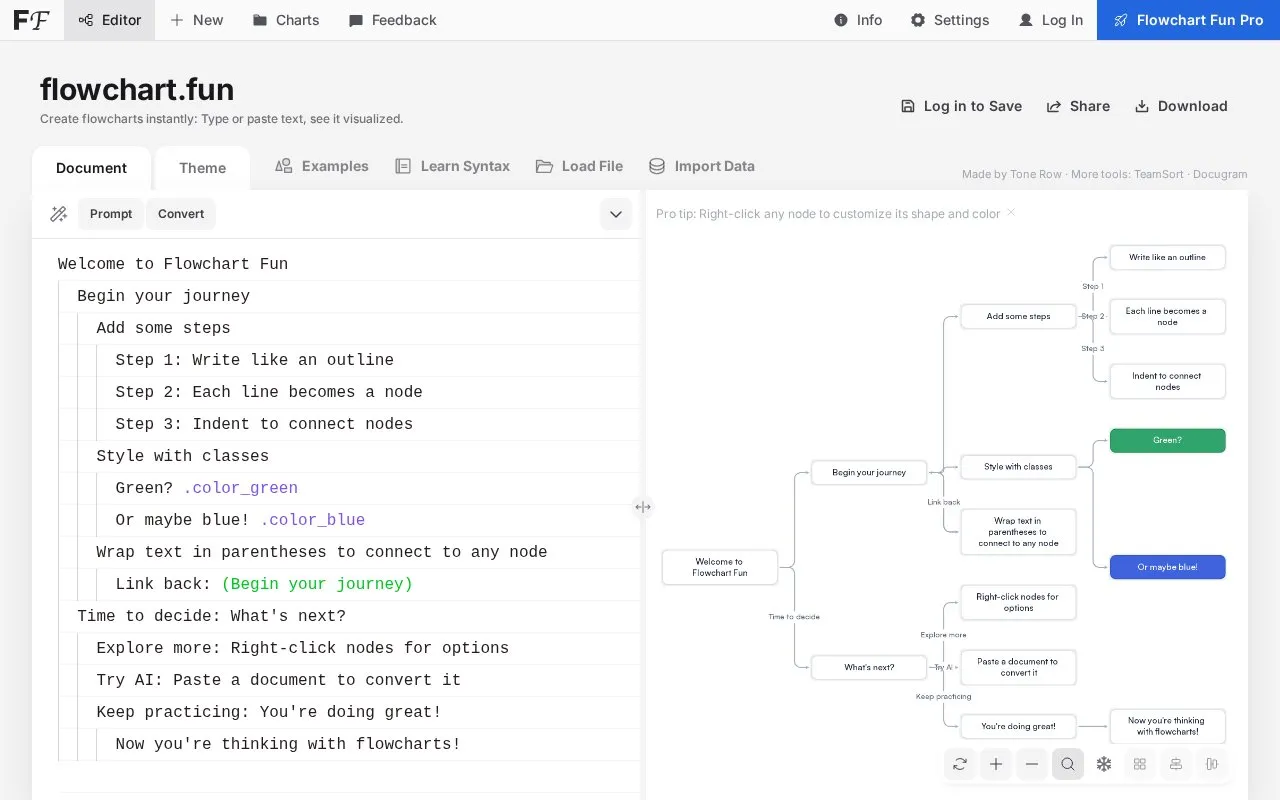Click the panel resize handle
The width and height of the screenshot is (1280, 800).
point(643,507)
